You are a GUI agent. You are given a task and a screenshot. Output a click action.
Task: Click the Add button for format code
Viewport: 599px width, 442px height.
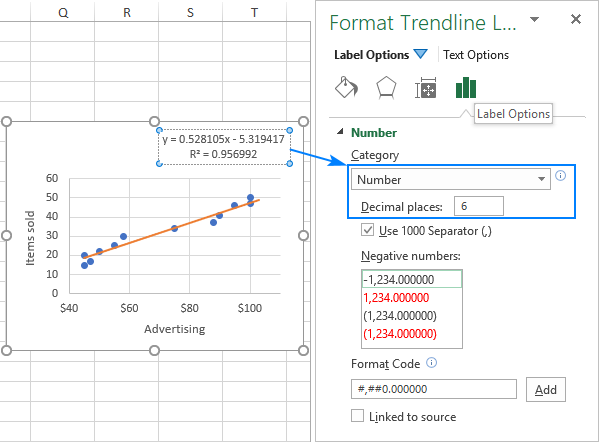[546, 390]
